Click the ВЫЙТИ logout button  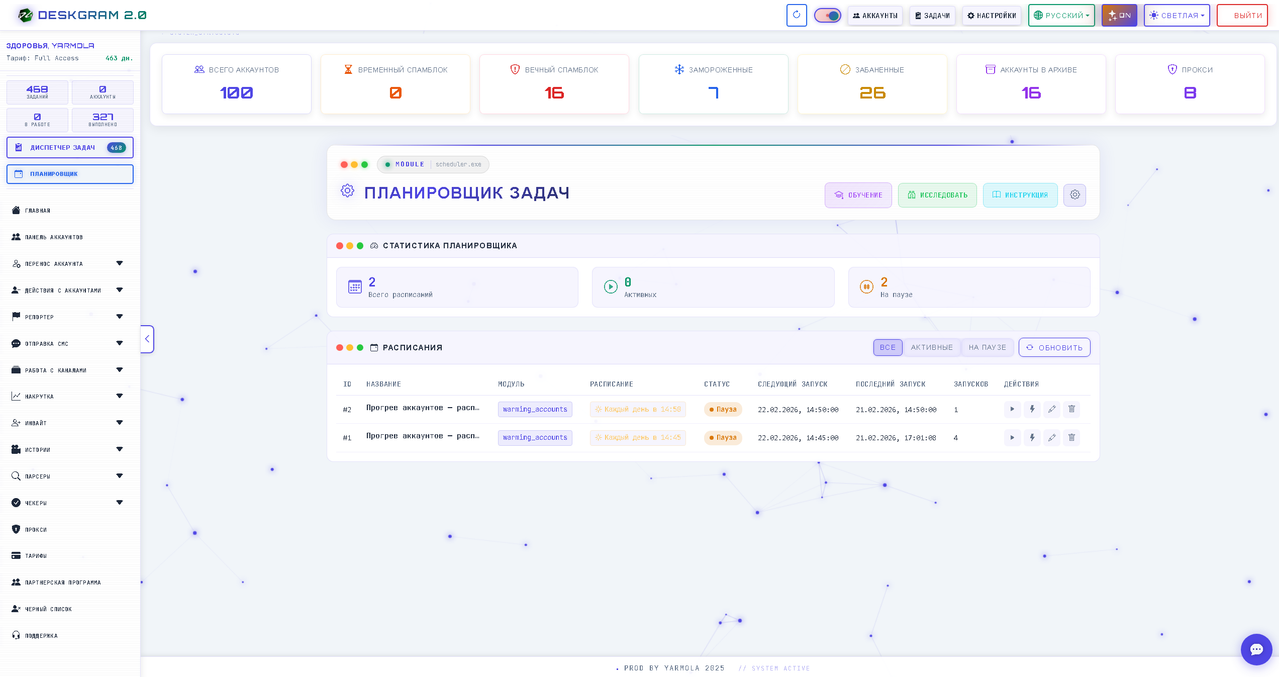click(1242, 15)
